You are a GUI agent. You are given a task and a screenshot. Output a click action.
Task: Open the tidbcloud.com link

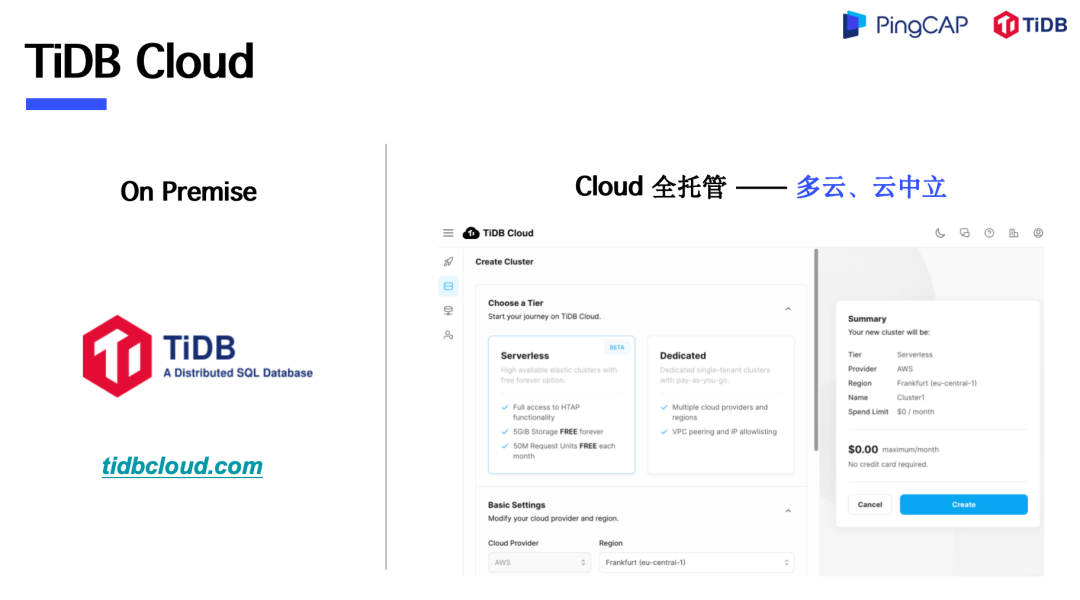(x=183, y=466)
